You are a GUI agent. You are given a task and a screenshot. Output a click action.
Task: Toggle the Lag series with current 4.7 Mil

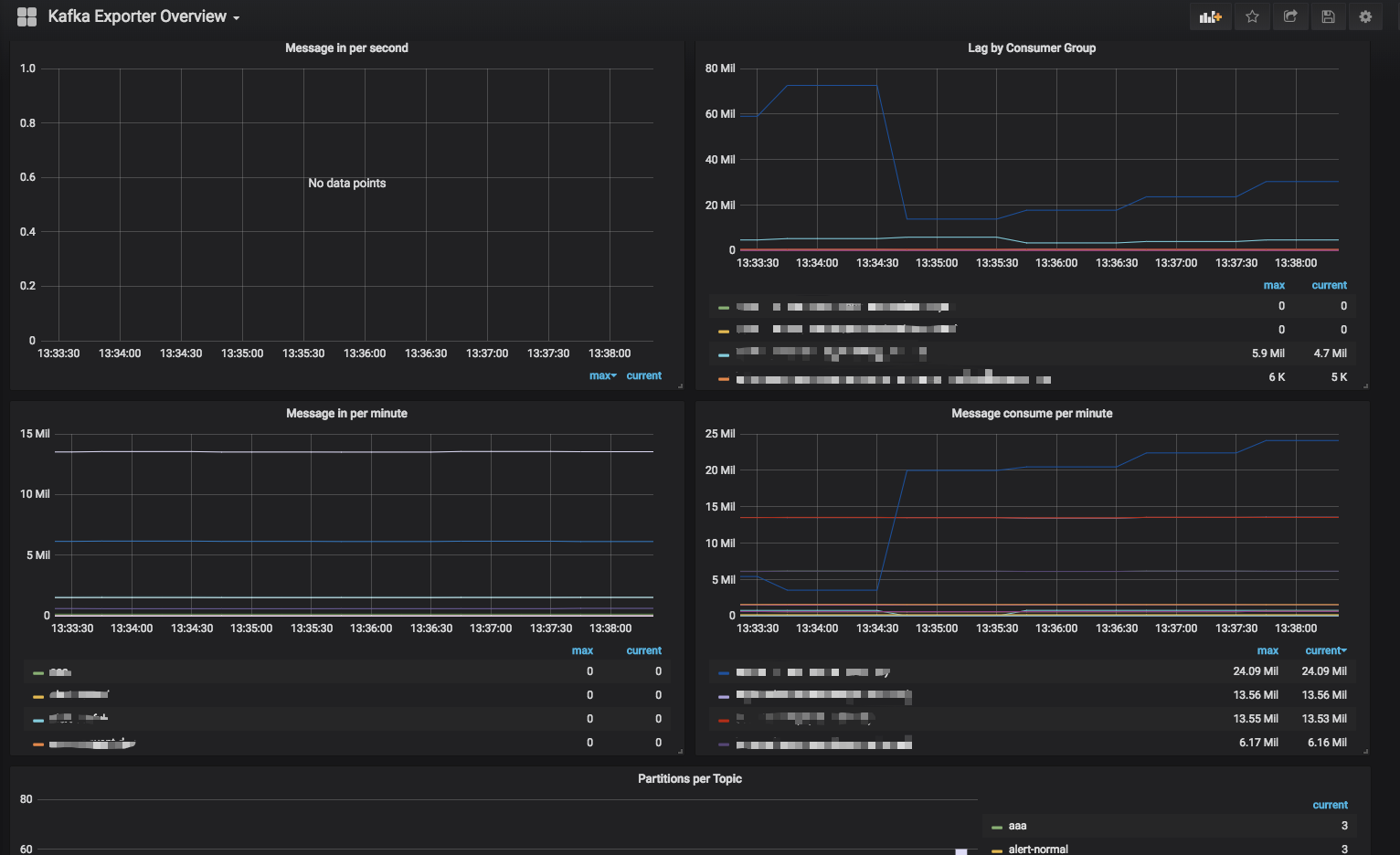click(x=832, y=352)
